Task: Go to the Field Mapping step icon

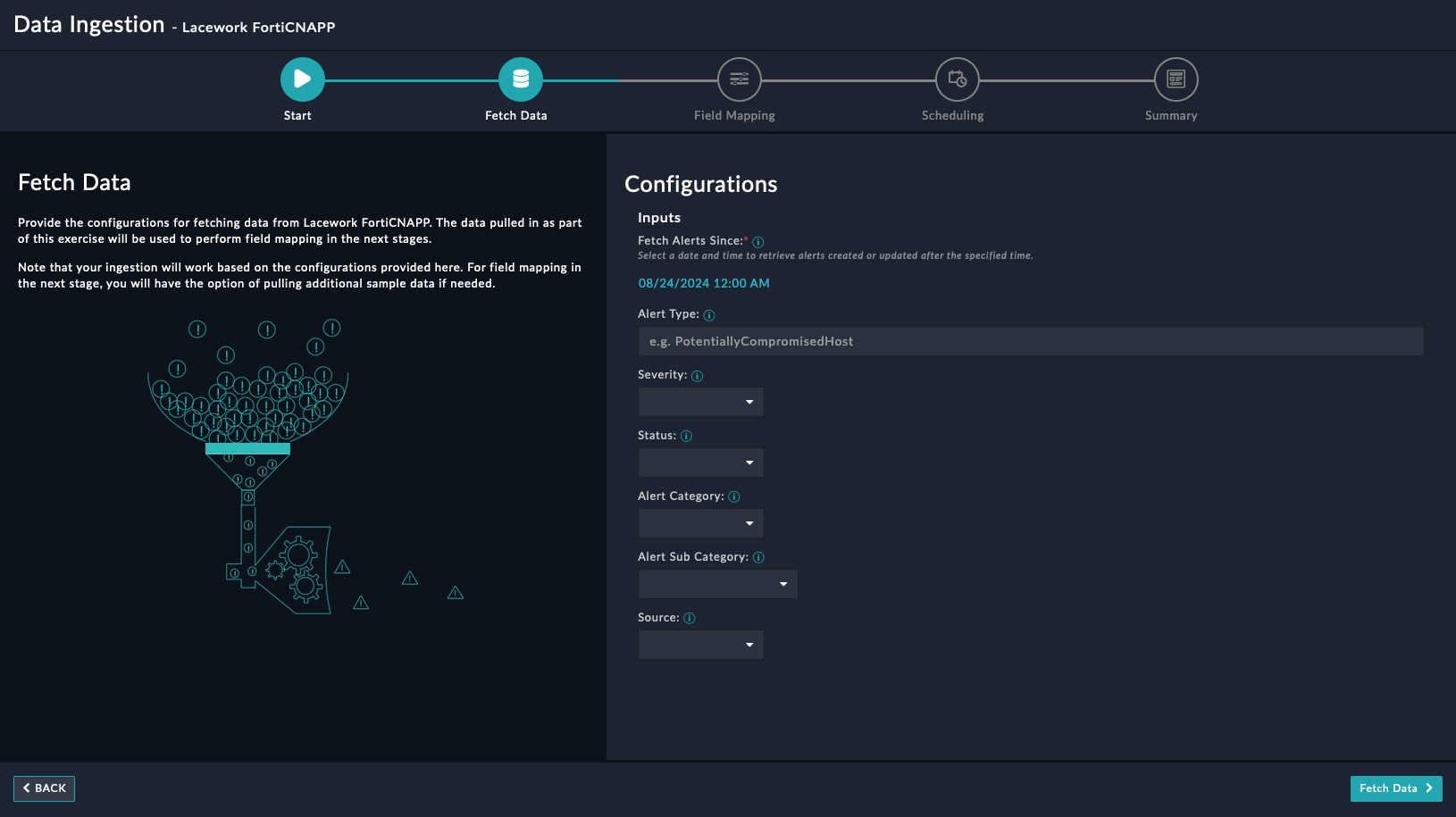Action: [x=739, y=79]
